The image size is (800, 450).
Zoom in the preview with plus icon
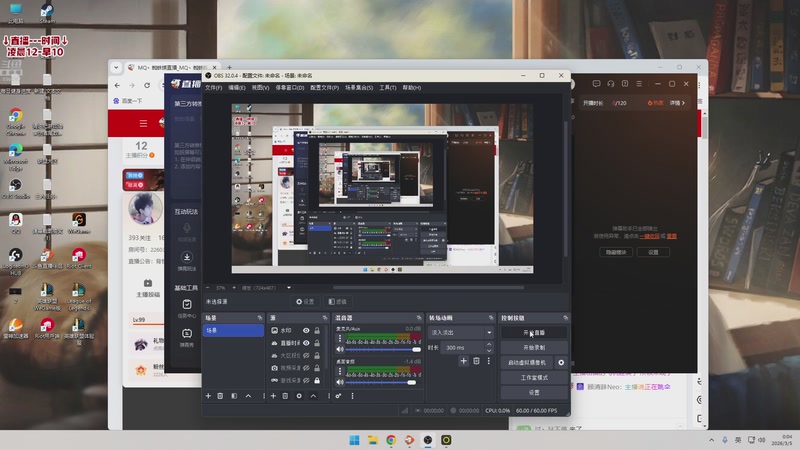pyautogui.click(x=234, y=288)
